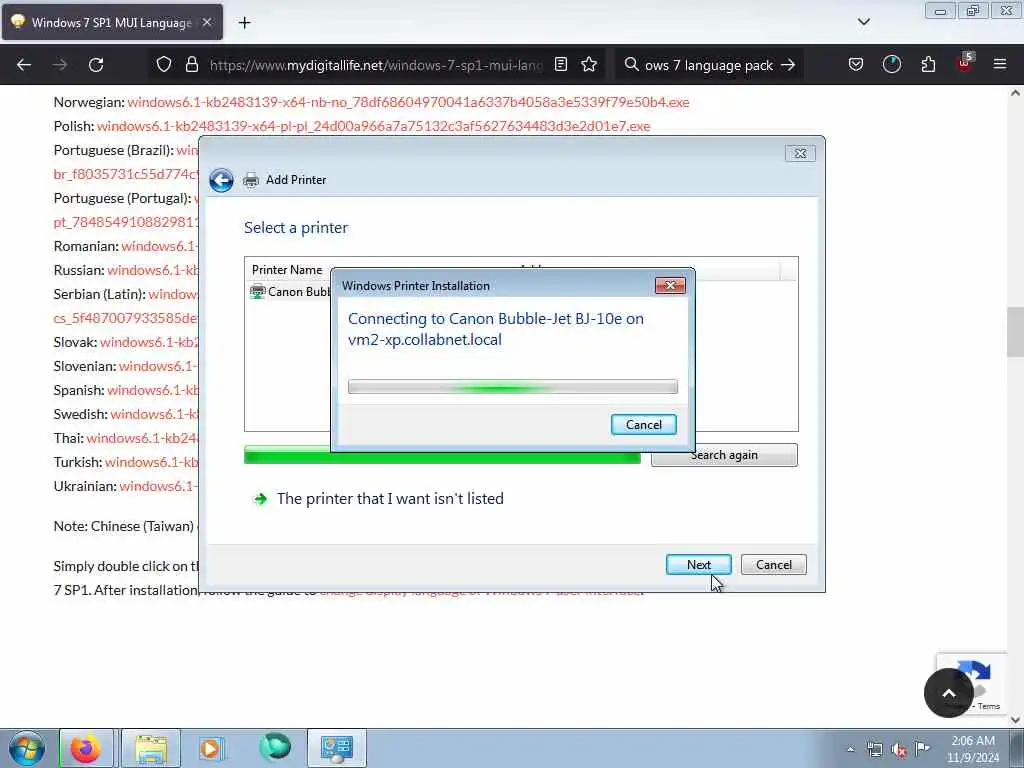The image size is (1024, 768).
Task: Click the network tray icon
Action: 874,750
